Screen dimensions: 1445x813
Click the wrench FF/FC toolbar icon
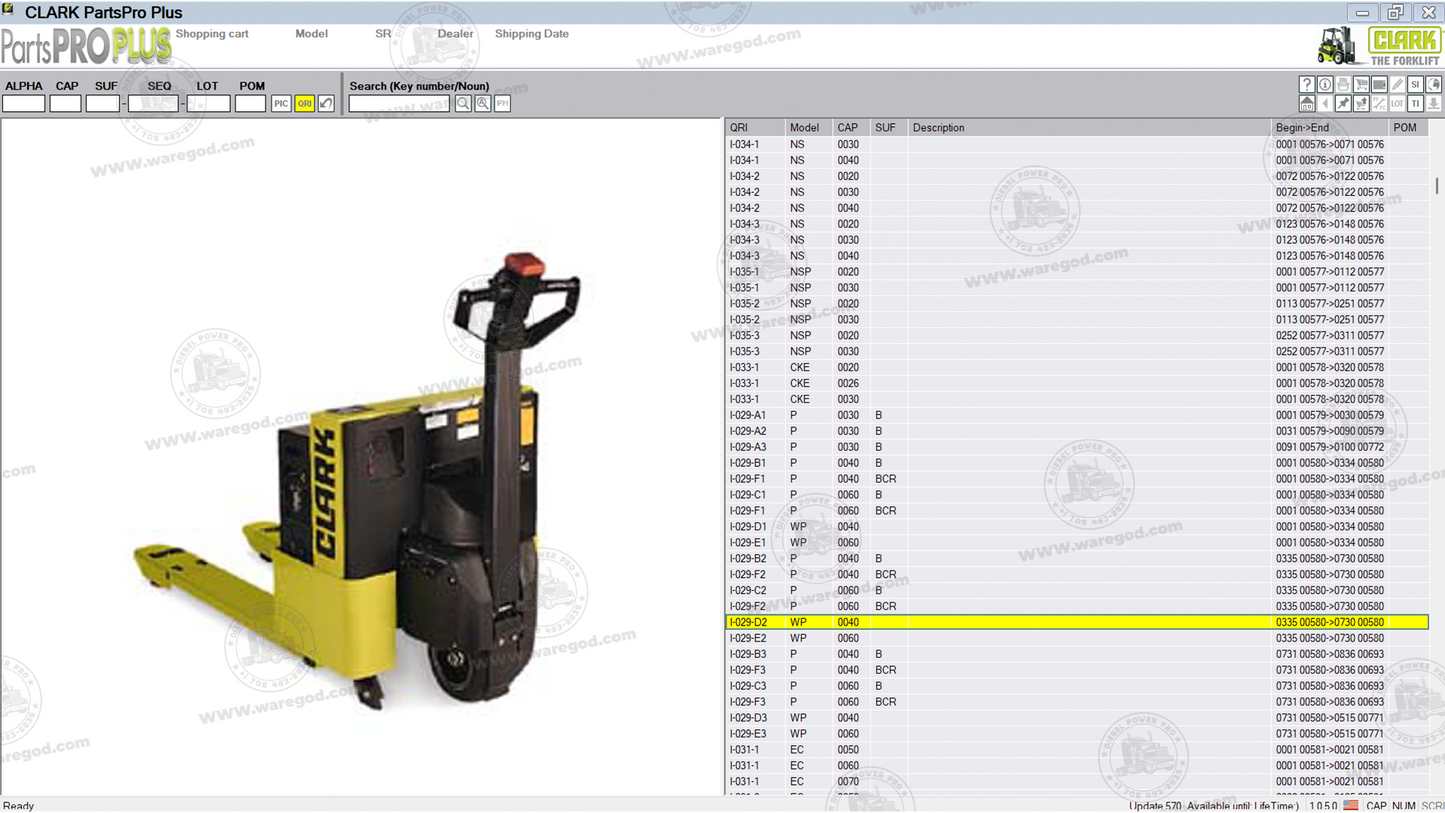pyautogui.click(x=1379, y=103)
